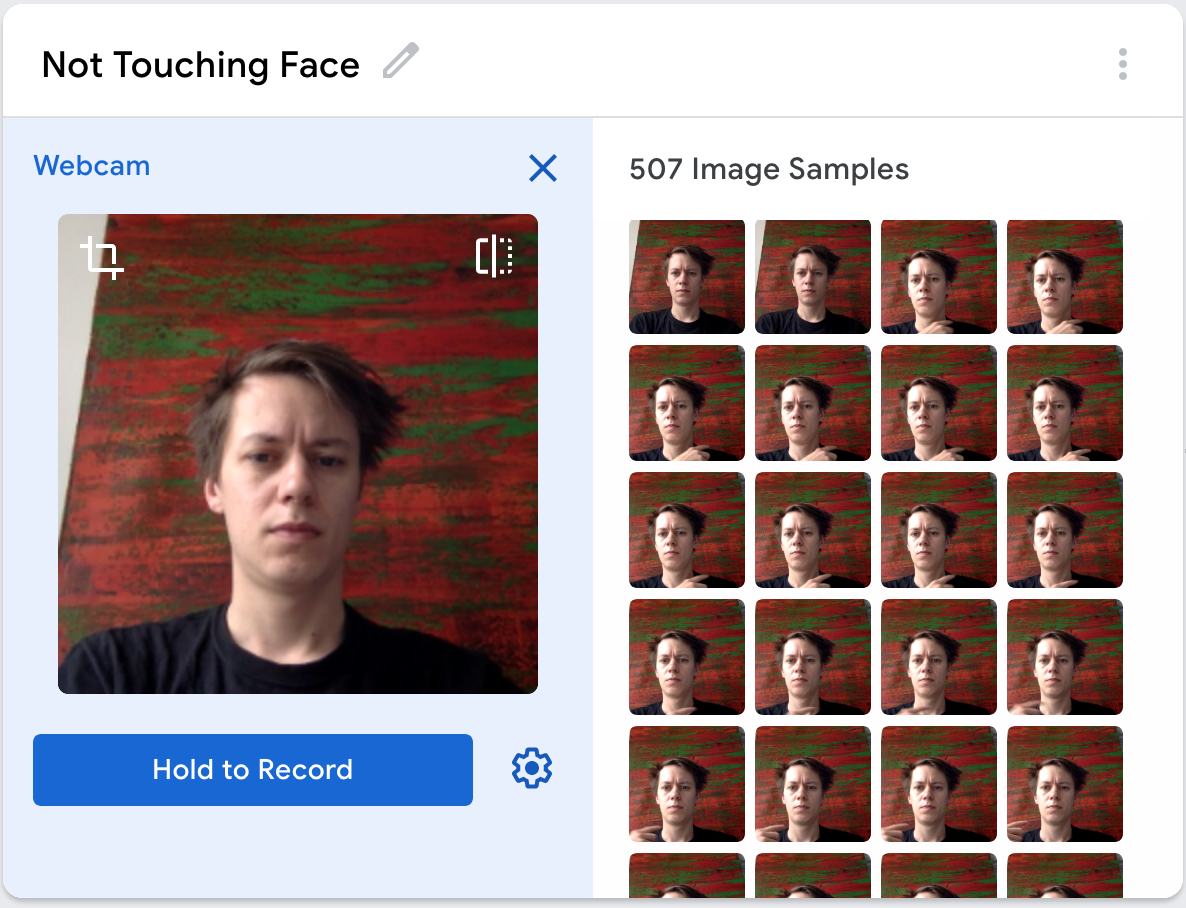Select last sample thumbnail in third row
Viewport: 1186px width, 908px height.
coord(1065,530)
